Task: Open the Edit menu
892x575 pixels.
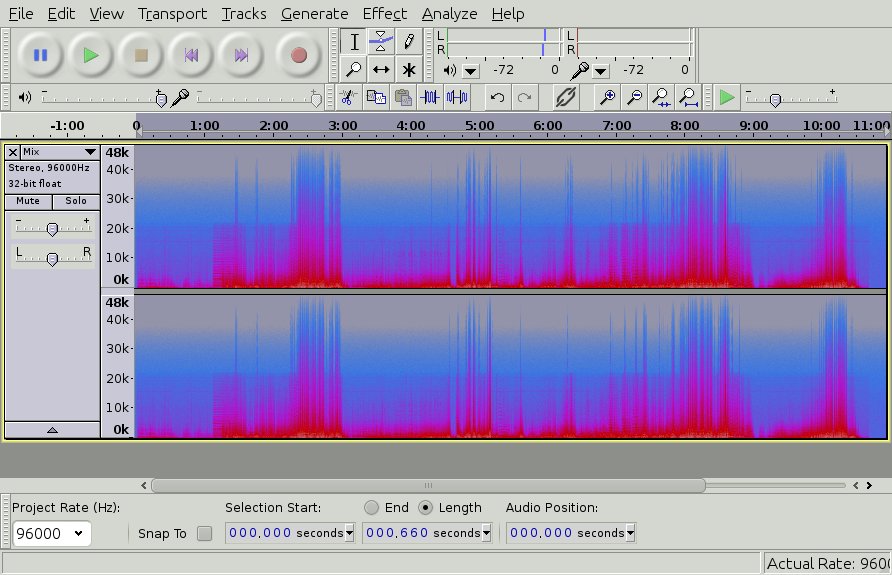Action: tap(61, 14)
